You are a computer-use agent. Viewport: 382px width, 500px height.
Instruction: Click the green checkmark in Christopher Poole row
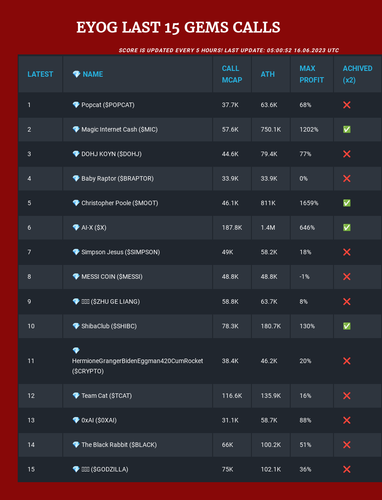coord(347,203)
